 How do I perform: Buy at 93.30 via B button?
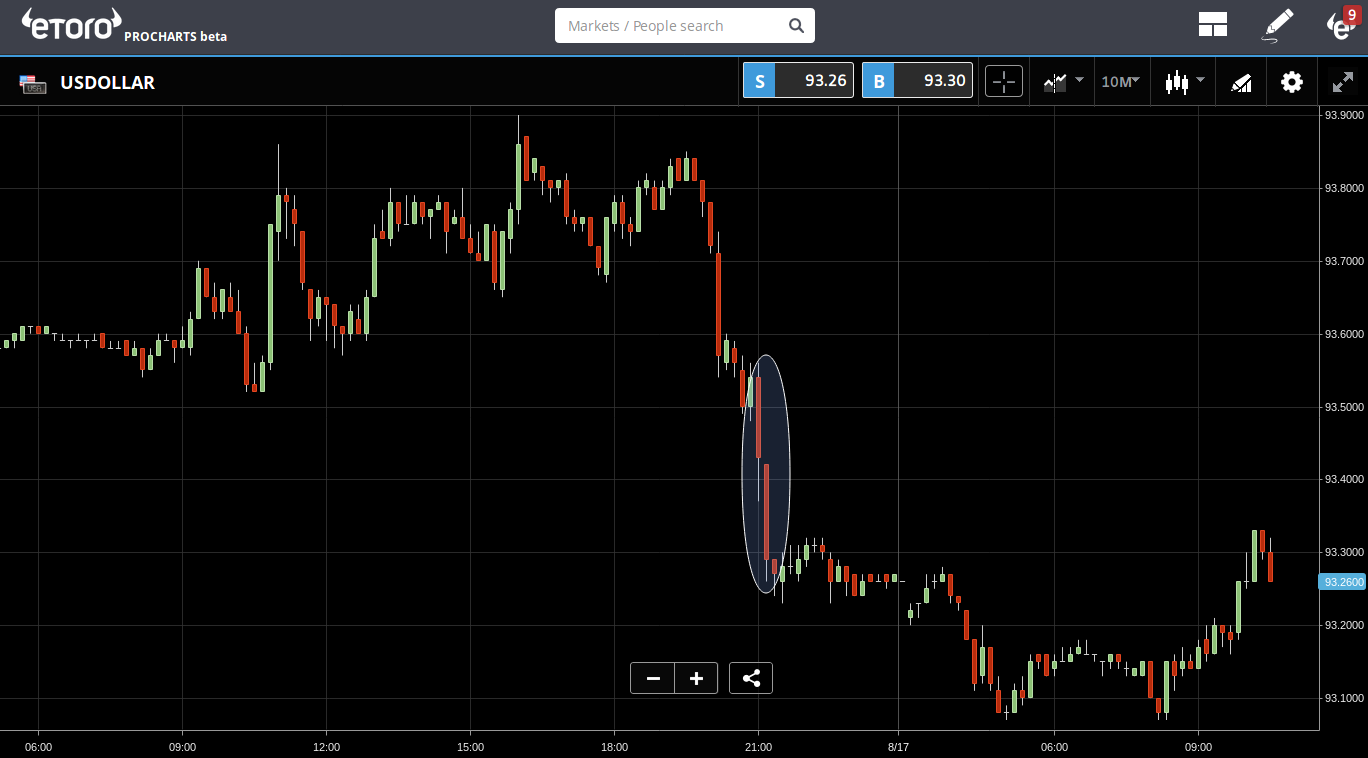tap(917, 81)
